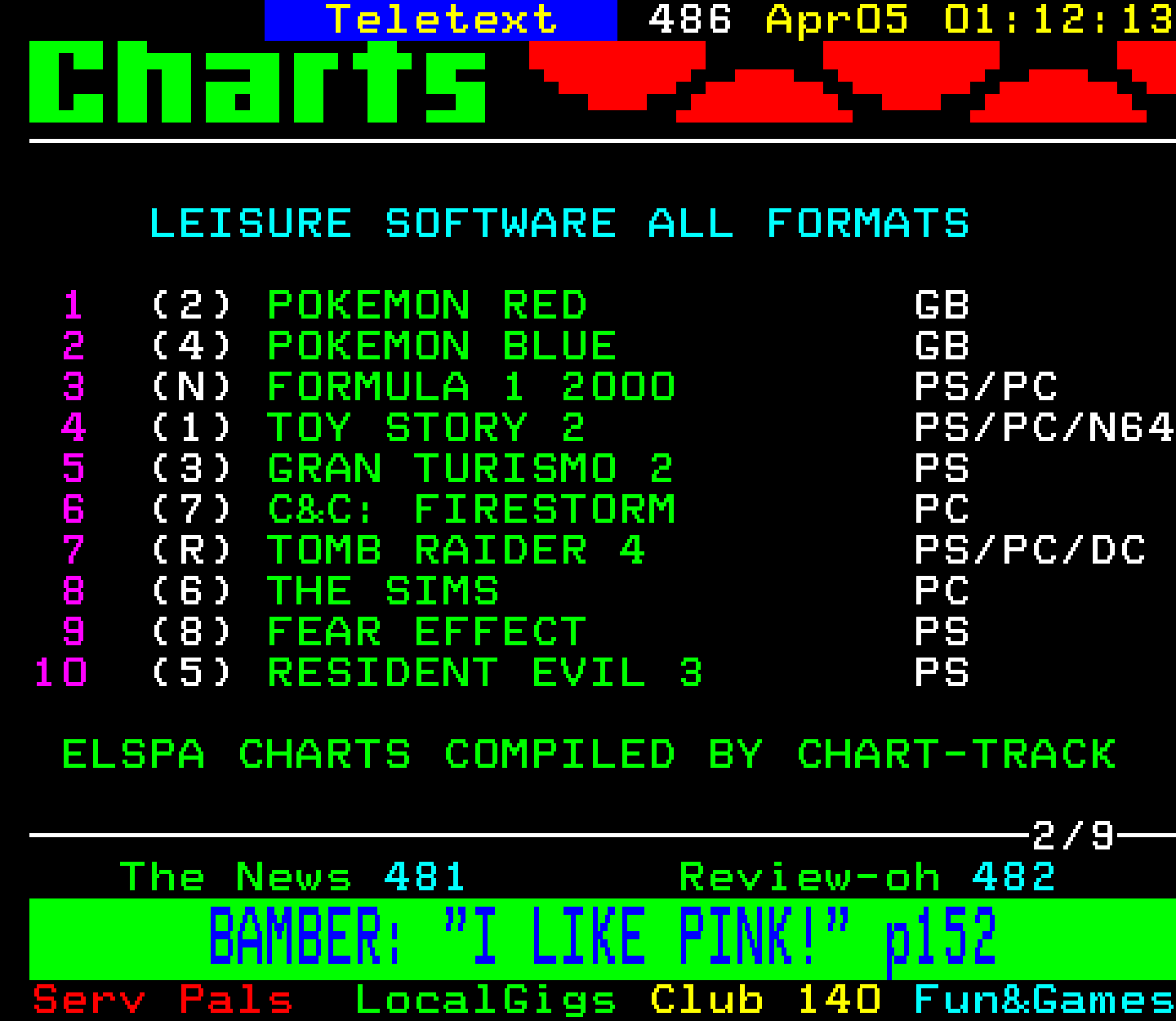The width and height of the screenshot is (1176, 1021).
Task: Click GB format for Pokemon Blue
Action: pos(942,346)
